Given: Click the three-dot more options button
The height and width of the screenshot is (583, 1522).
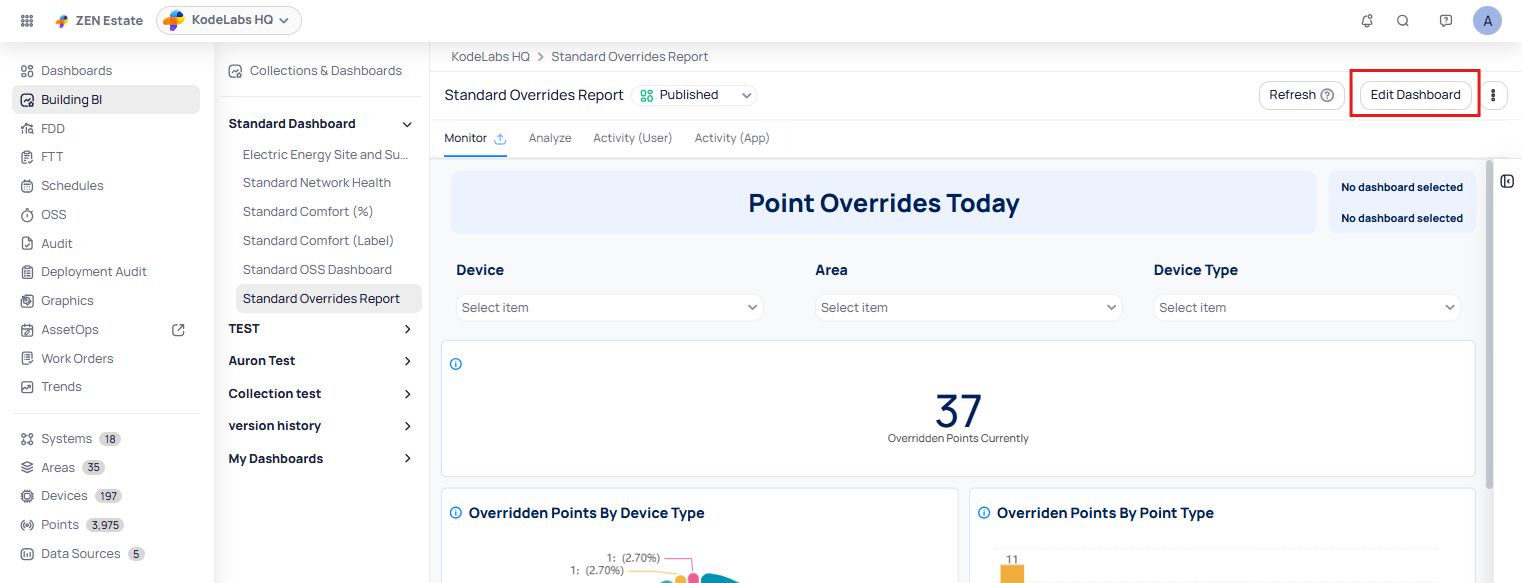Looking at the screenshot, I should (x=1493, y=95).
